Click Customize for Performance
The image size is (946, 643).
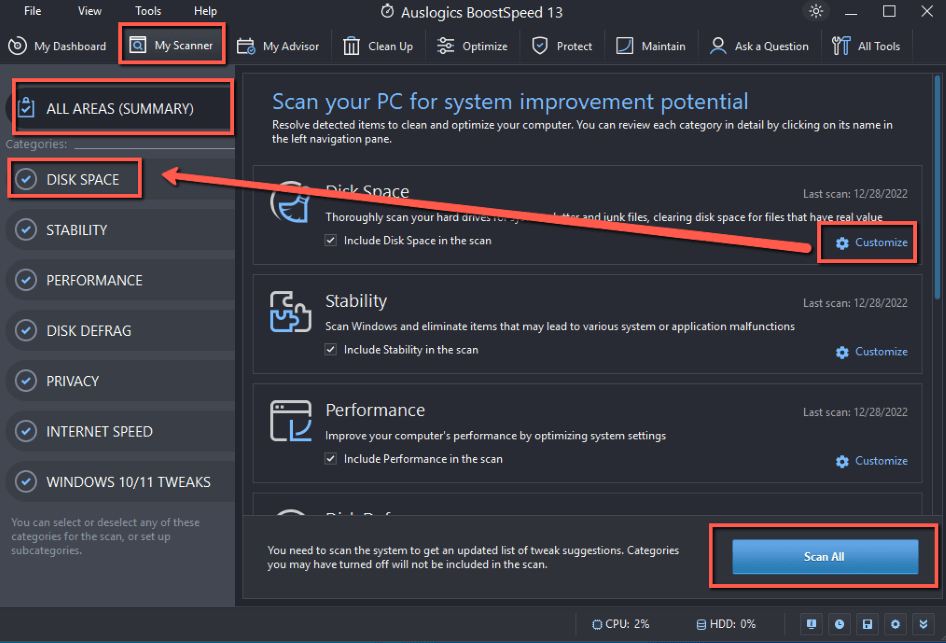point(872,461)
